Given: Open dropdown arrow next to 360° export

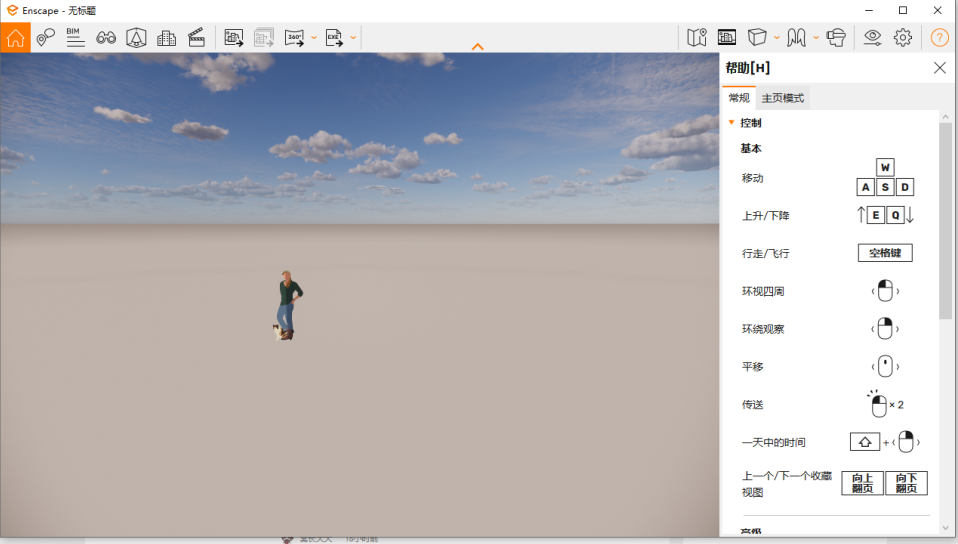Looking at the screenshot, I should coord(314,38).
